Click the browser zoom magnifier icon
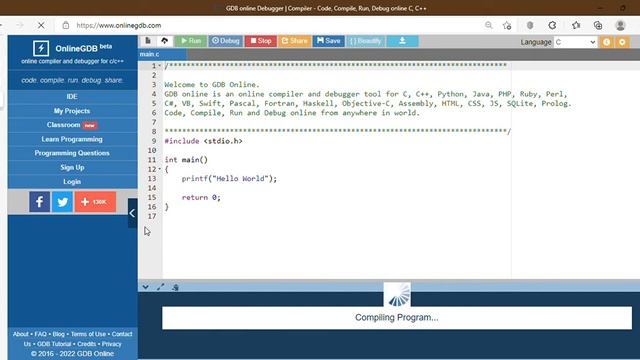 tap(489, 25)
